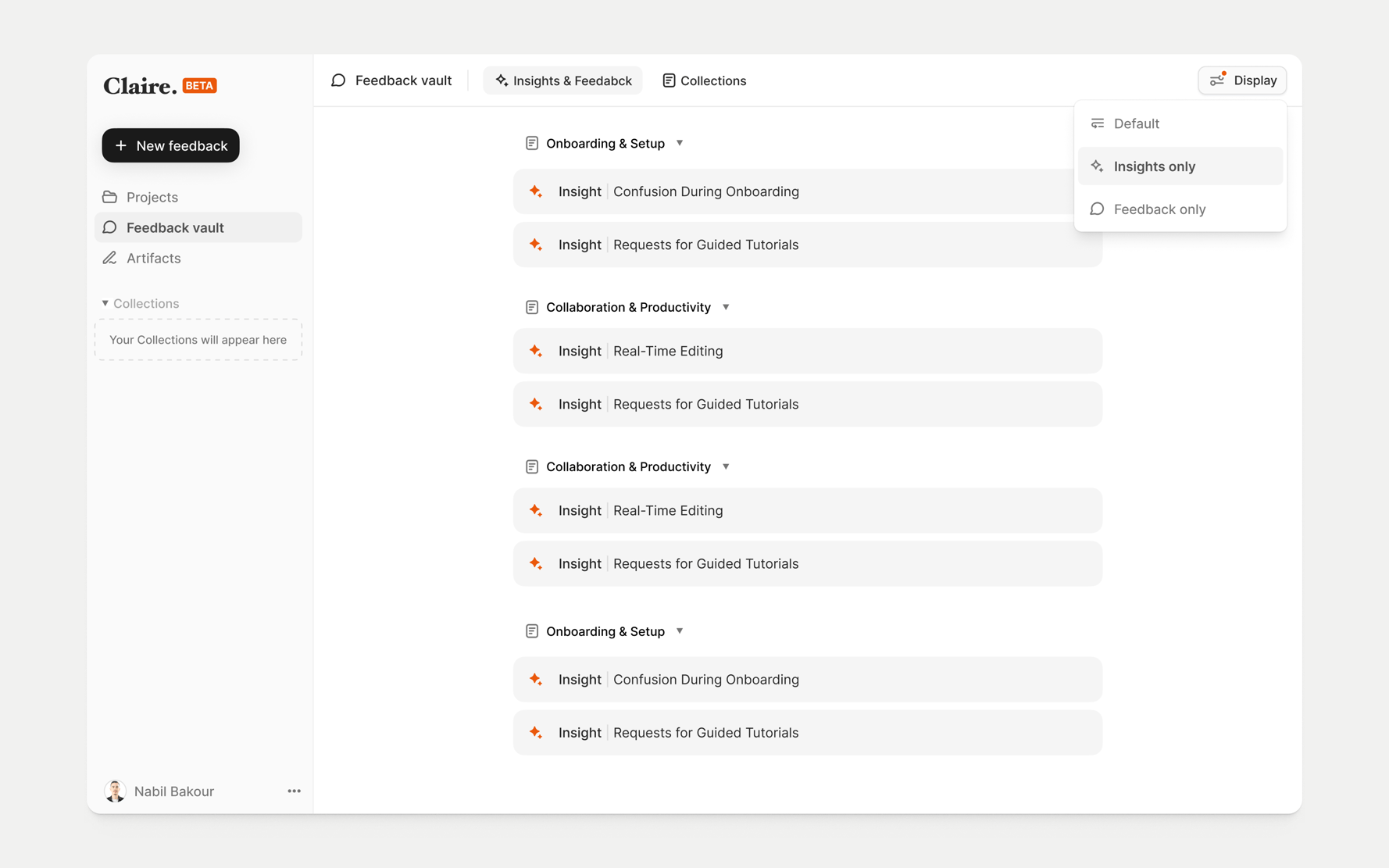Viewport: 1389px width, 868px height.
Task: Click orange sparkle on first Real-Time Editing row
Action: pyautogui.click(x=536, y=351)
